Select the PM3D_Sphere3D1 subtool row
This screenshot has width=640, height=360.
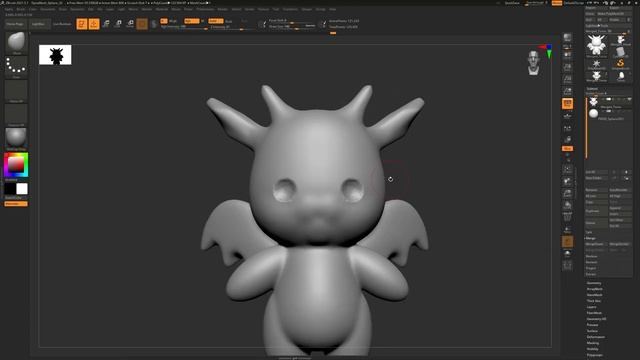[609, 114]
